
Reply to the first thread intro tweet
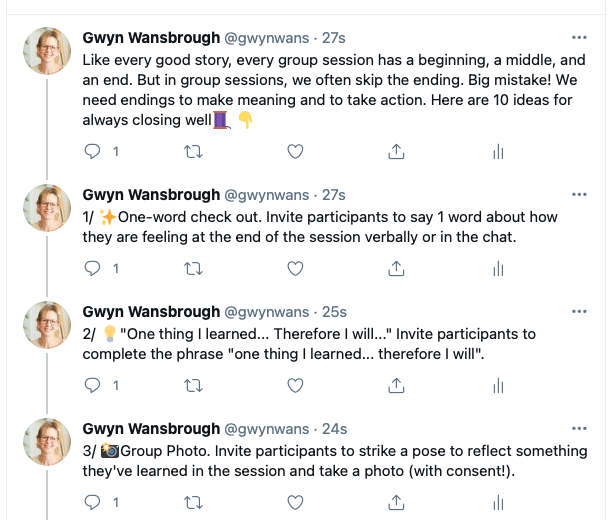[92, 151]
